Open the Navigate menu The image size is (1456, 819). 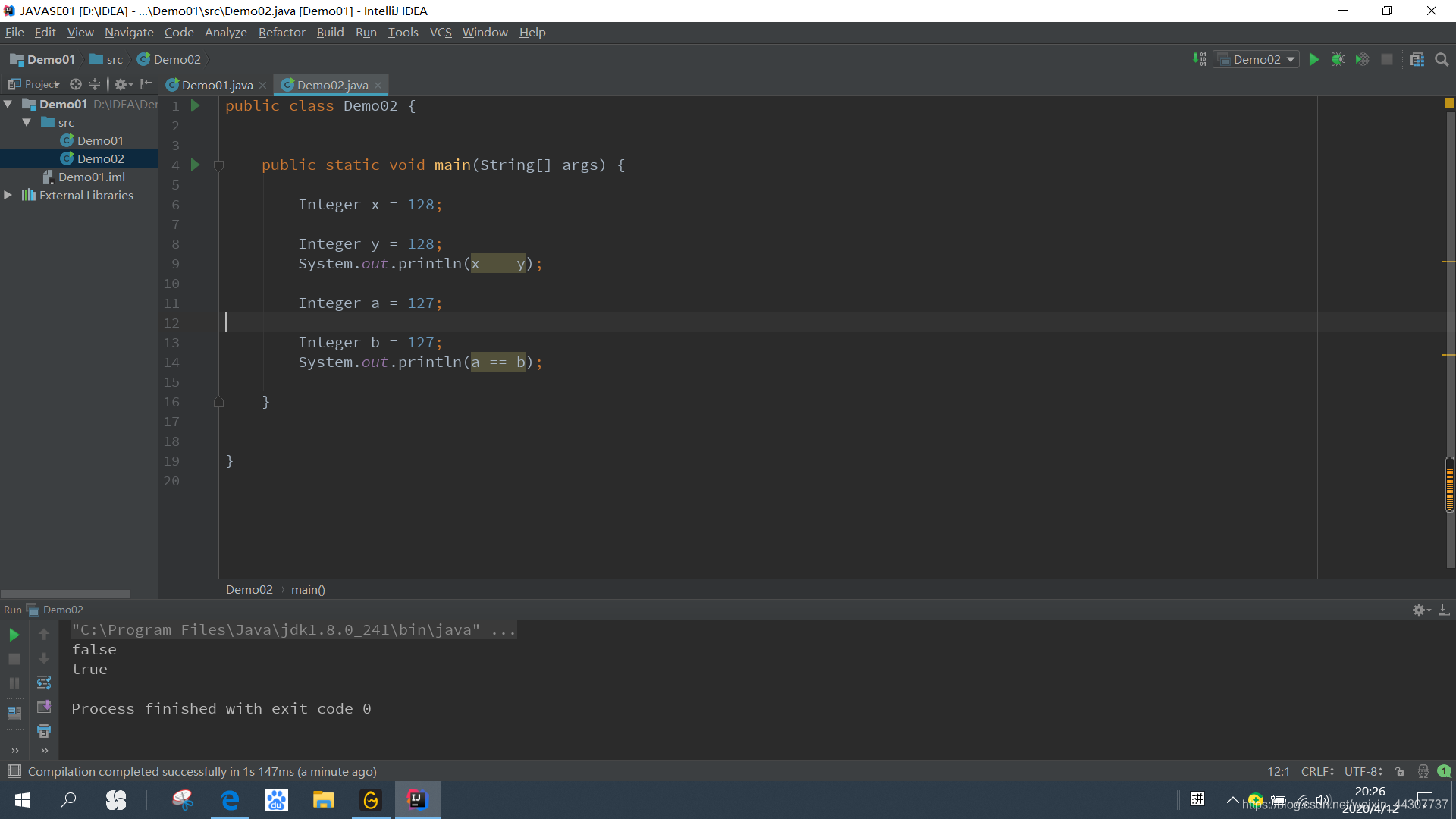(129, 32)
